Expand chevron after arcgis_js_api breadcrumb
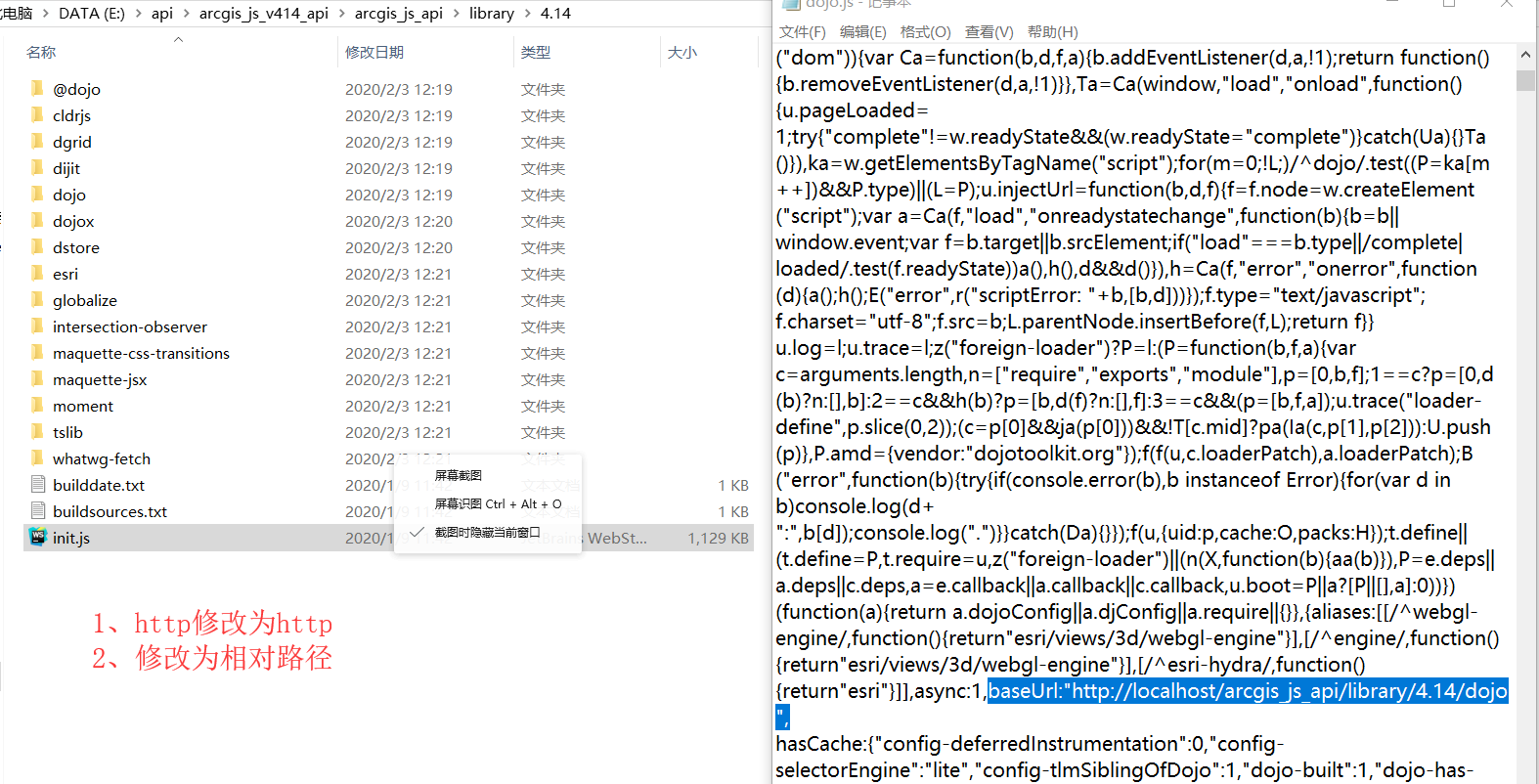 point(456,14)
